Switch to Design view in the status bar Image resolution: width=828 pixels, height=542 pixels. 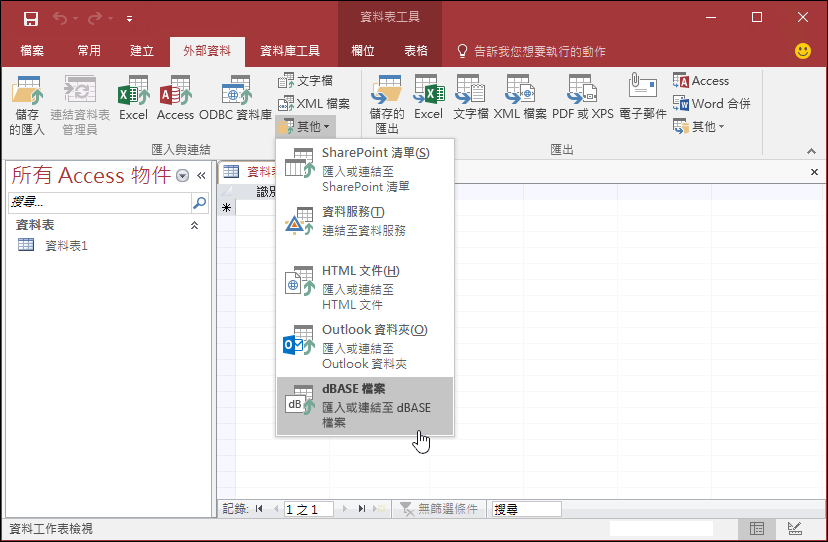pos(795,528)
